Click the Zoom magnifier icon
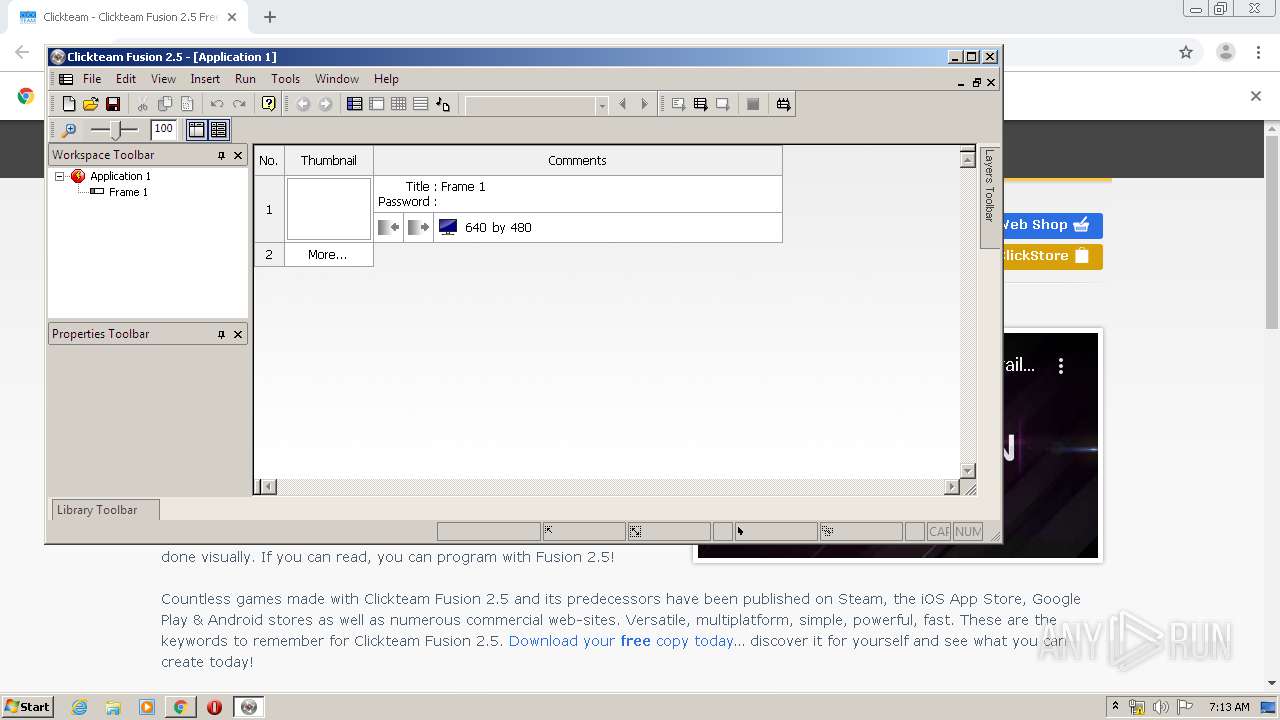1280x720 pixels. point(69,130)
